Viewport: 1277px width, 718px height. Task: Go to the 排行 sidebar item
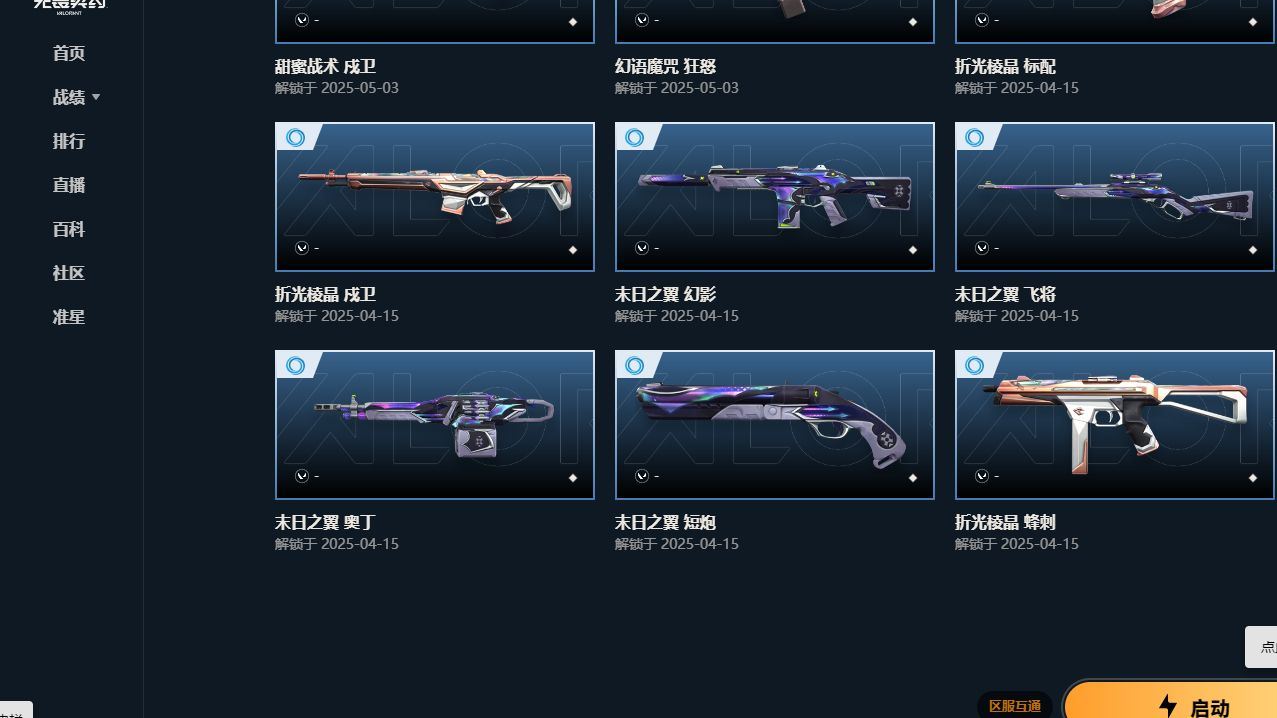69,141
